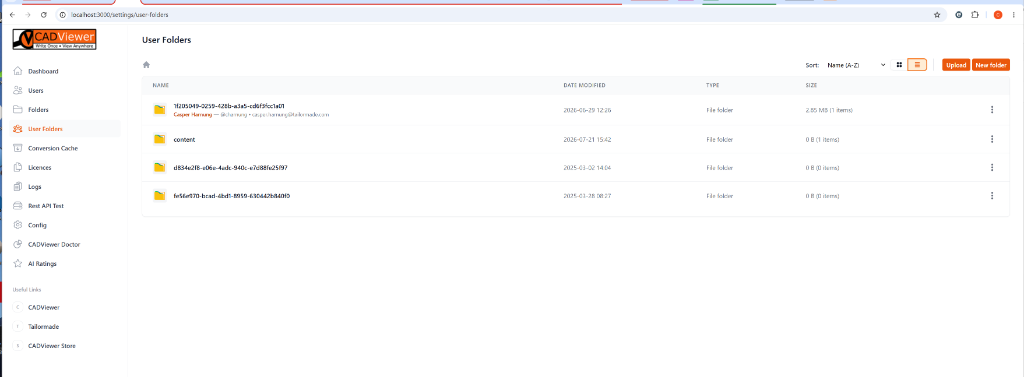Click the CADViewer Doctor icon
Screen dimensions: 1024x377
point(18,244)
